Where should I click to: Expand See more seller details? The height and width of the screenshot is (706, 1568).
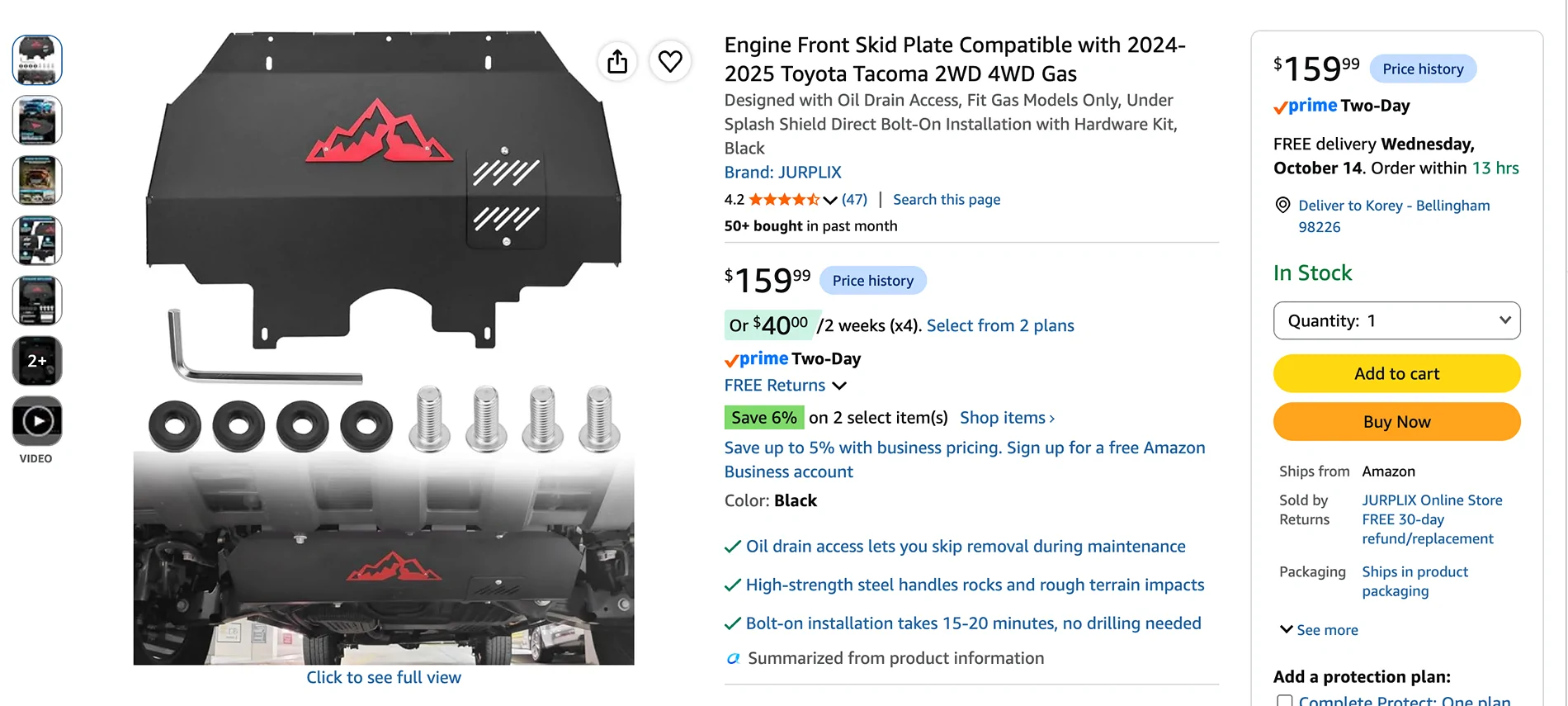[1319, 630]
